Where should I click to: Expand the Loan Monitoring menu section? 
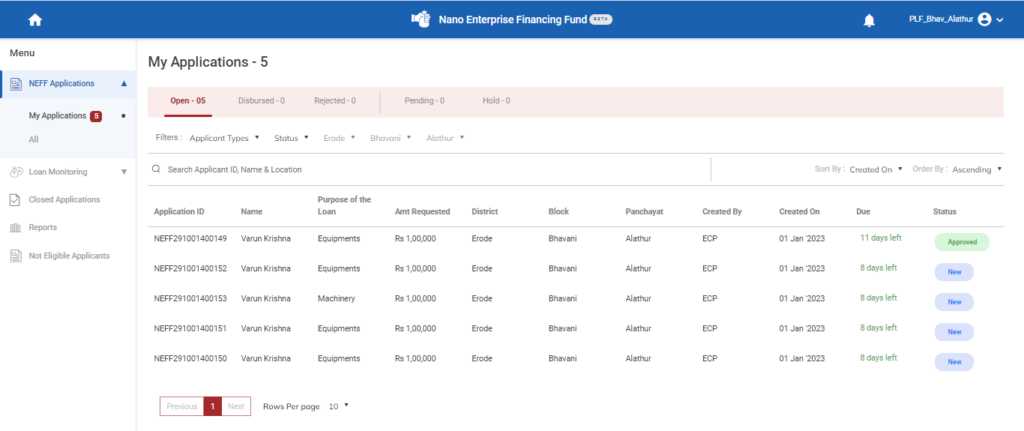[123, 172]
